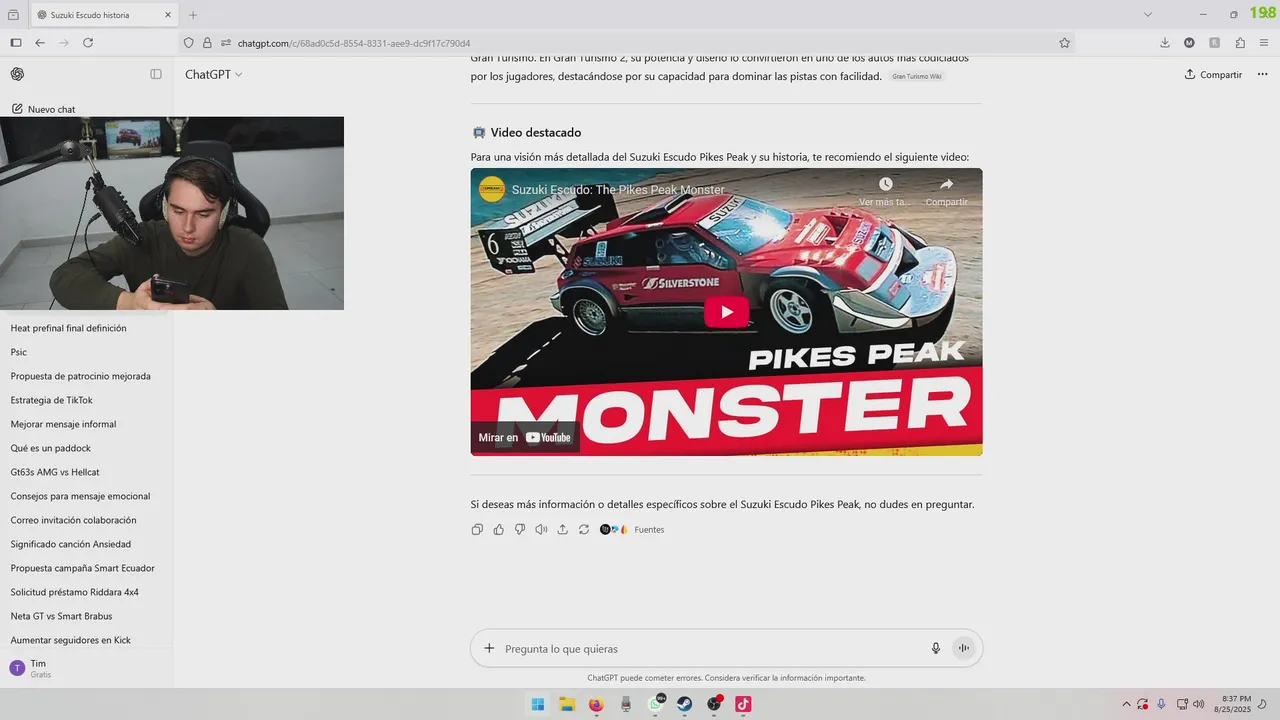Click the video Compartir arrow
The width and height of the screenshot is (1280, 720).
click(946, 192)
